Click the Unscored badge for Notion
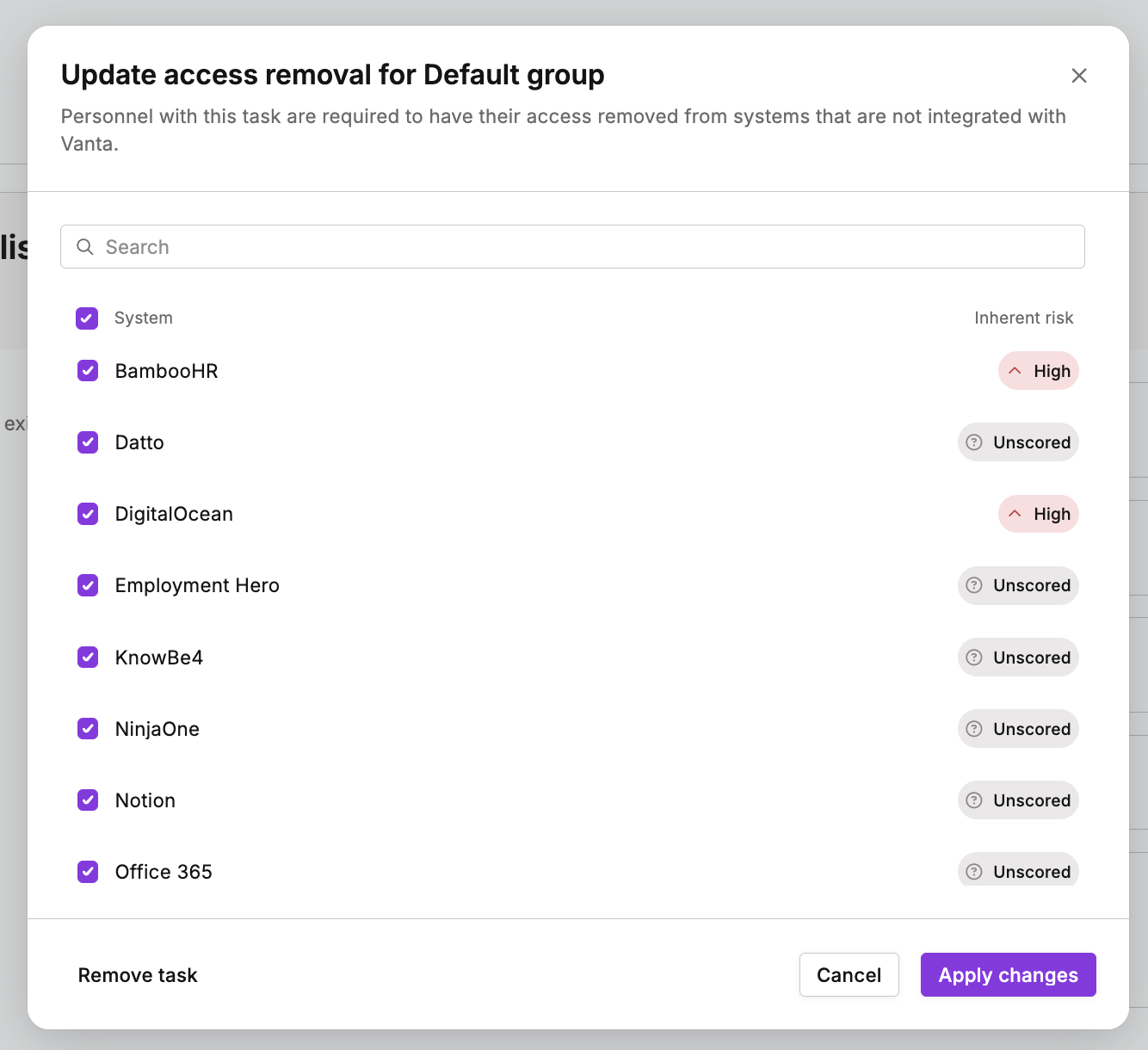The image size is (1148, 1050). (1018, 800)
